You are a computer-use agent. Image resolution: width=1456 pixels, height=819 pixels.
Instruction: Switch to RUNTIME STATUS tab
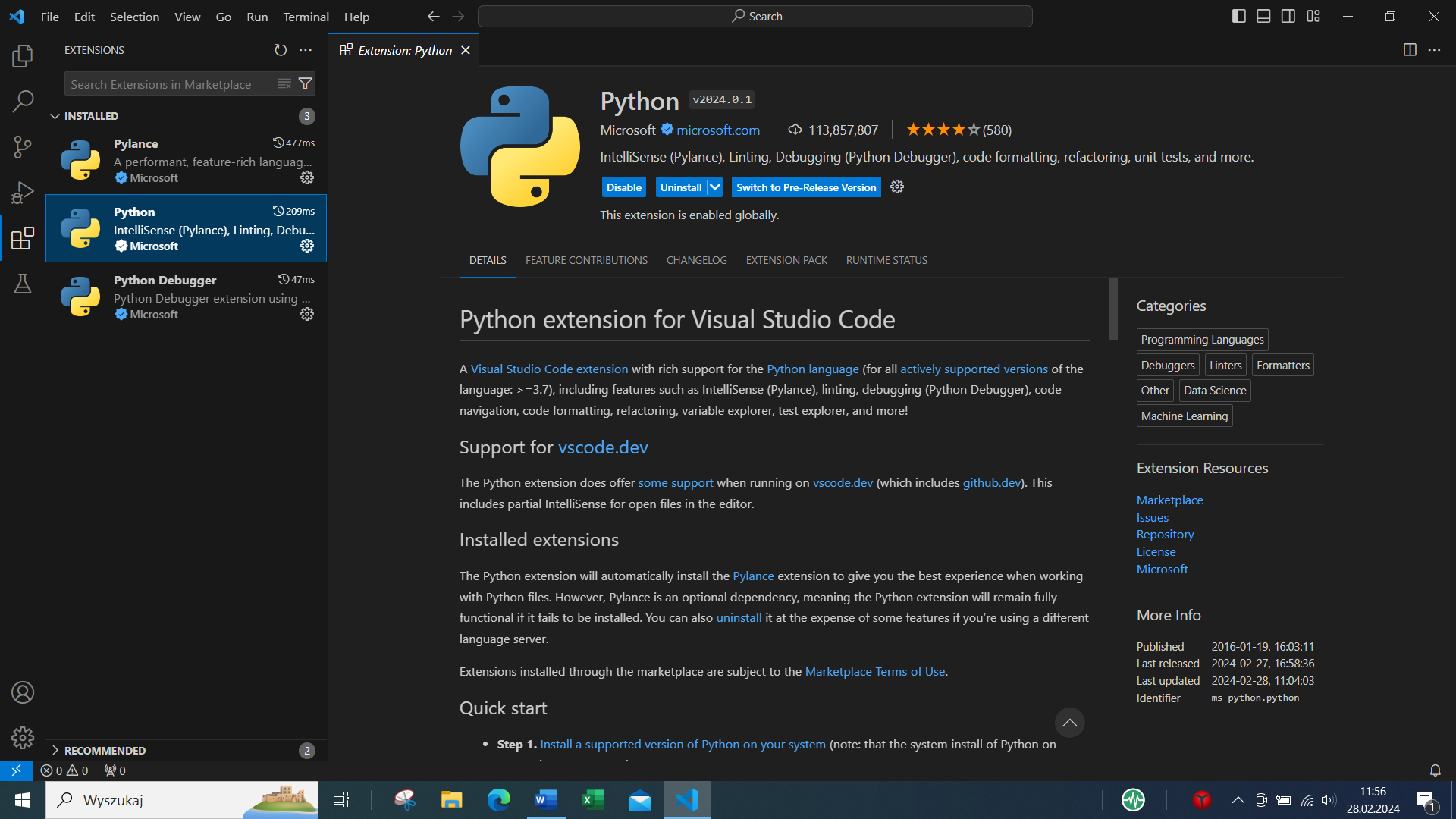tap(886, 260)
